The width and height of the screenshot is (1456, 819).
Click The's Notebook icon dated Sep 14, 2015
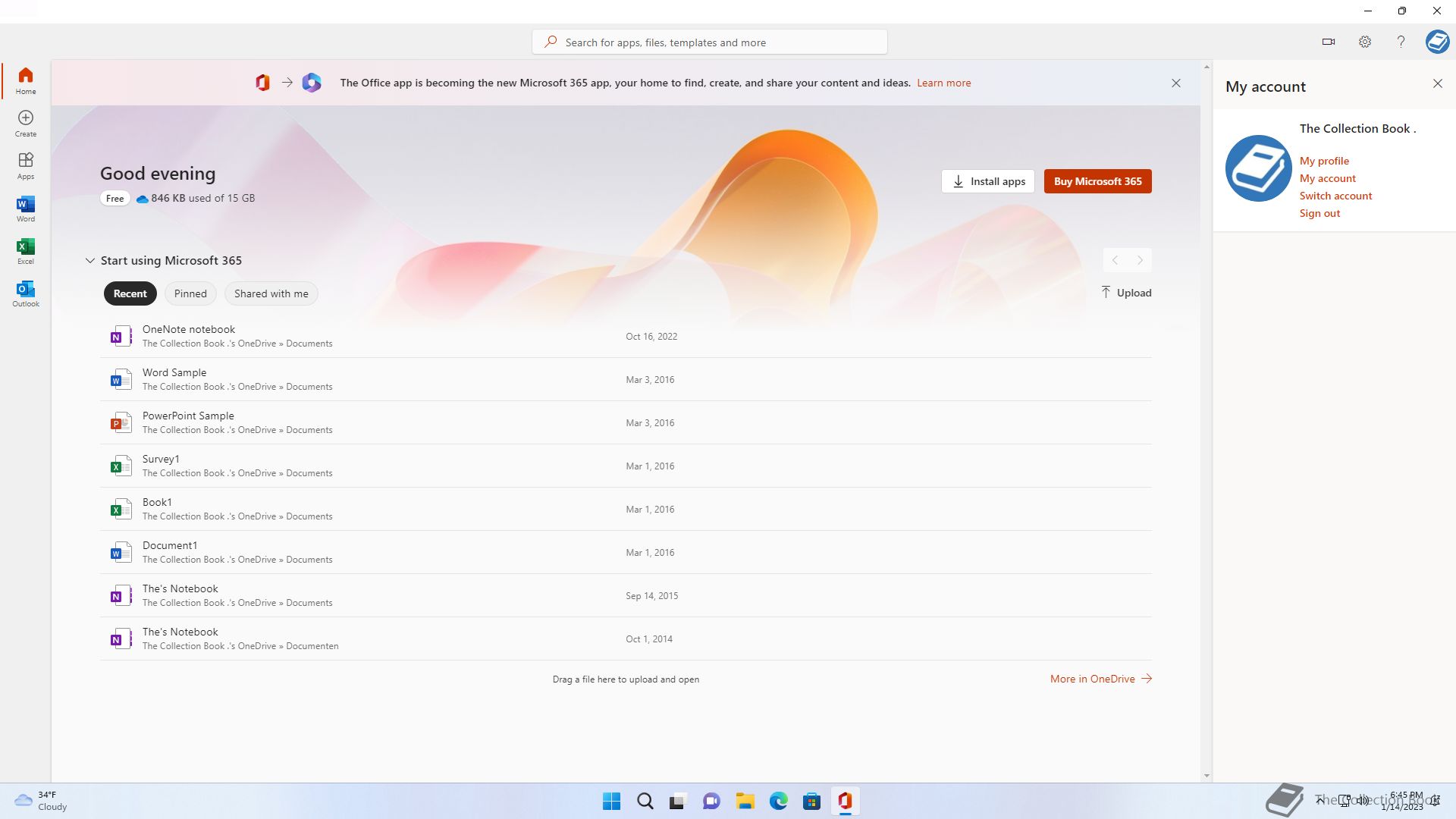pos(120,595)
